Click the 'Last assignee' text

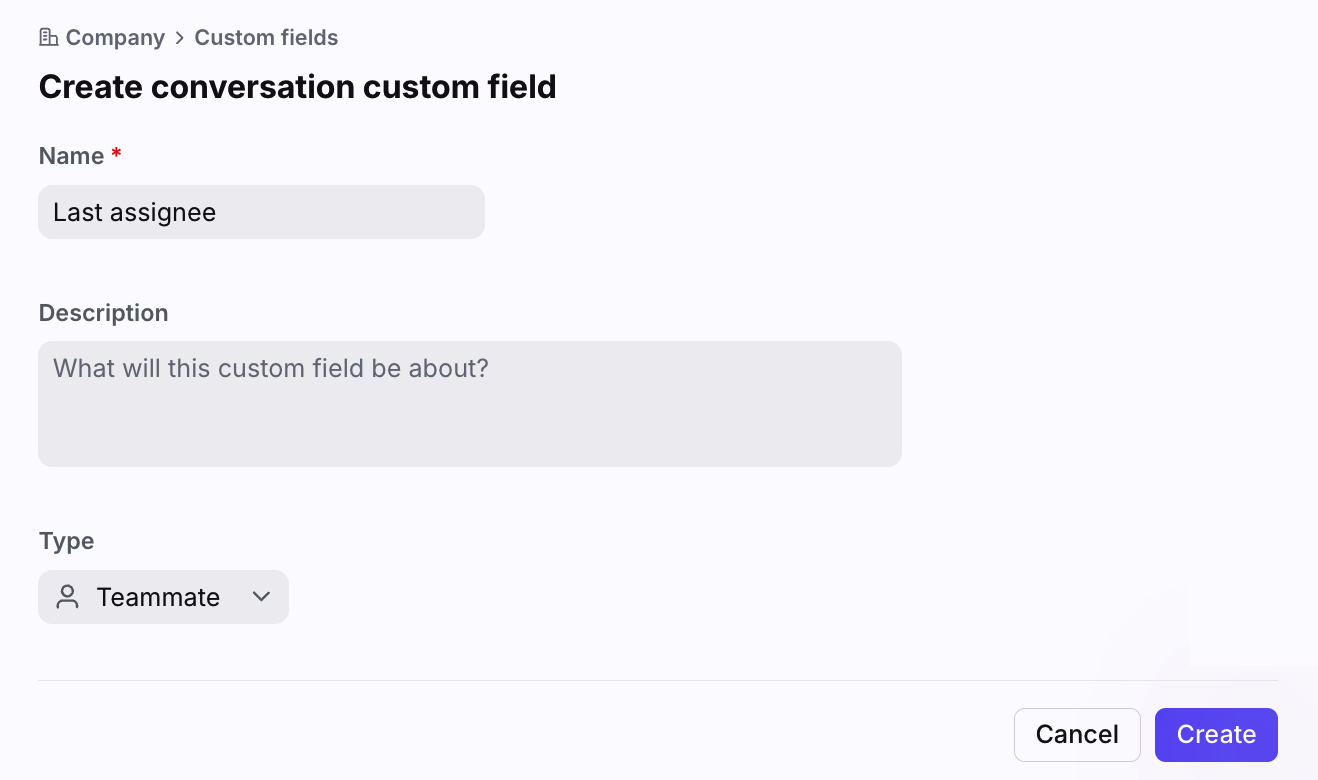pyautogui.click(x=135, y=212)
